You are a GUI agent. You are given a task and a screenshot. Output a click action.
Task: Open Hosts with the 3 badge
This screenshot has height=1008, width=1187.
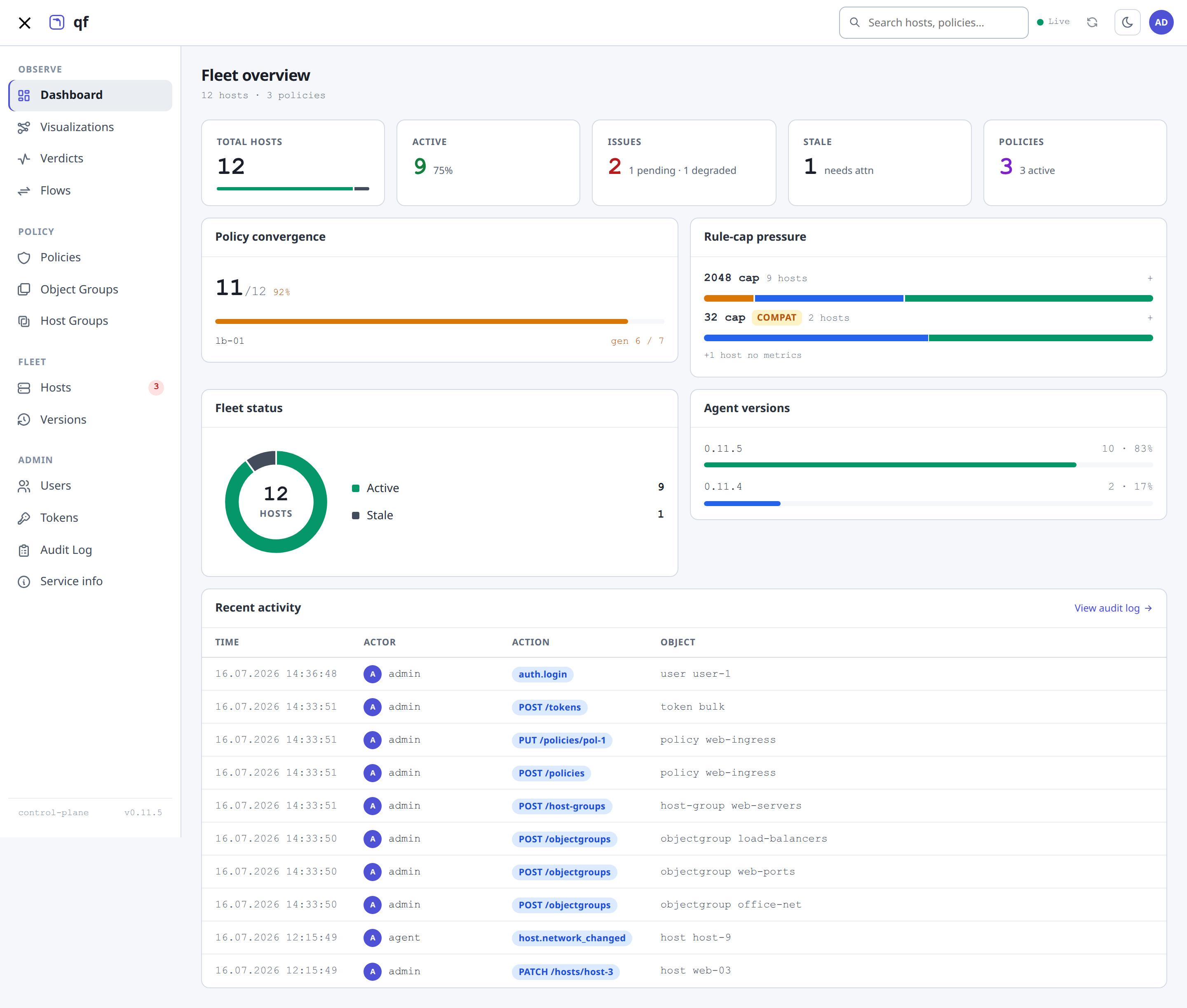coord(90,387)
